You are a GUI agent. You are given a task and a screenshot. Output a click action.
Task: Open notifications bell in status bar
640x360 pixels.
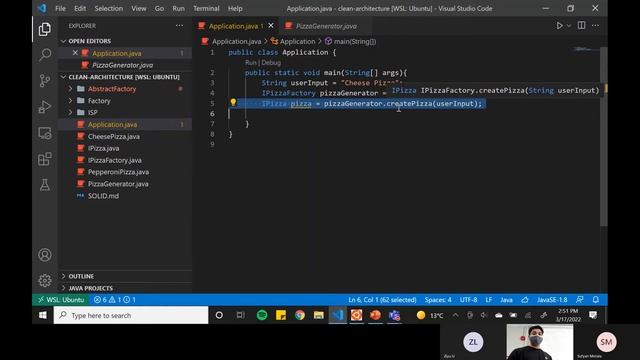(x=596, y=300)
